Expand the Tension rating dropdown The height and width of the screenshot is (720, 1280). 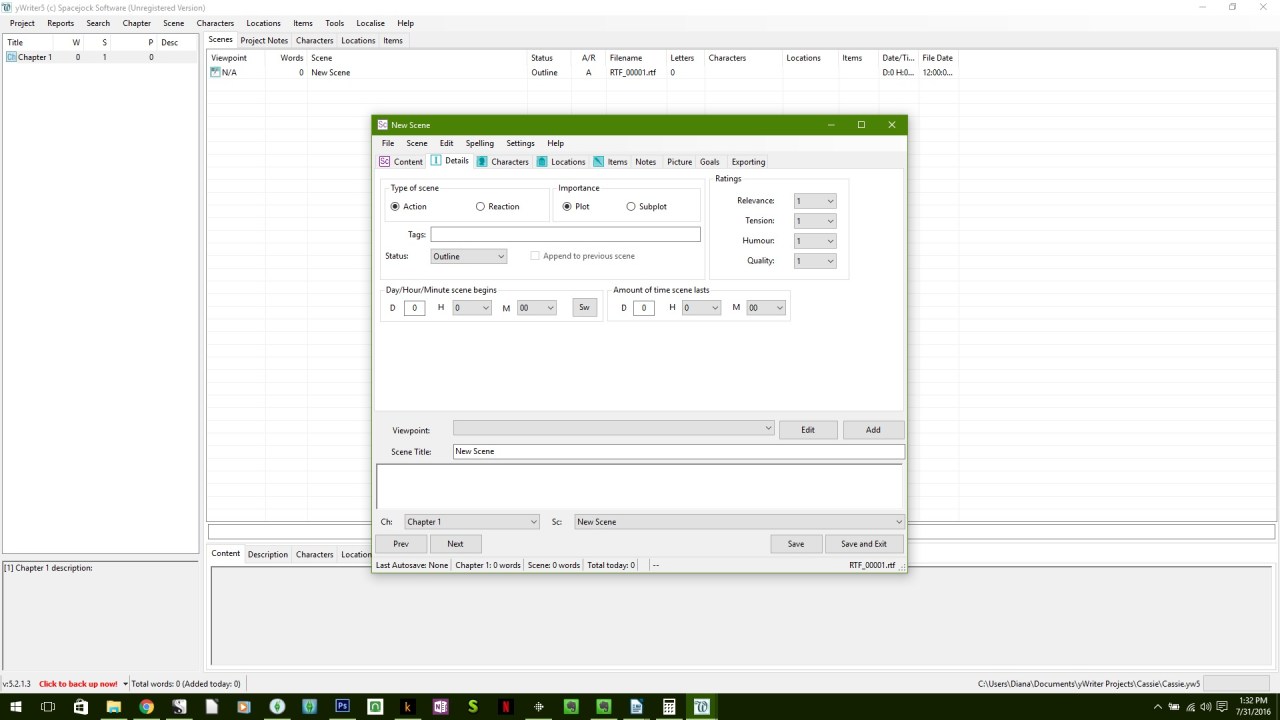tap(815, 221)
